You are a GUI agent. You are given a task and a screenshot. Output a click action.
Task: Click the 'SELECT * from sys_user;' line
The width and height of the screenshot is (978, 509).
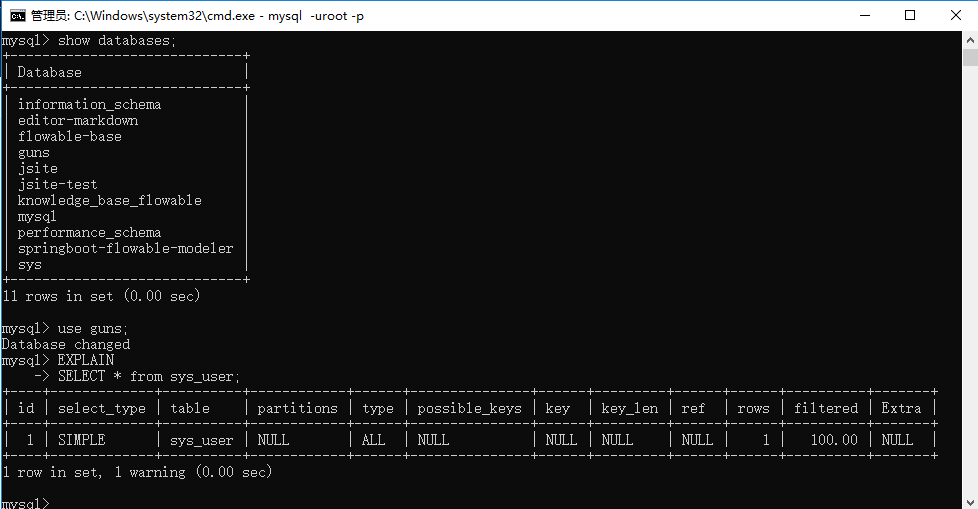click(x=149, y=376)
